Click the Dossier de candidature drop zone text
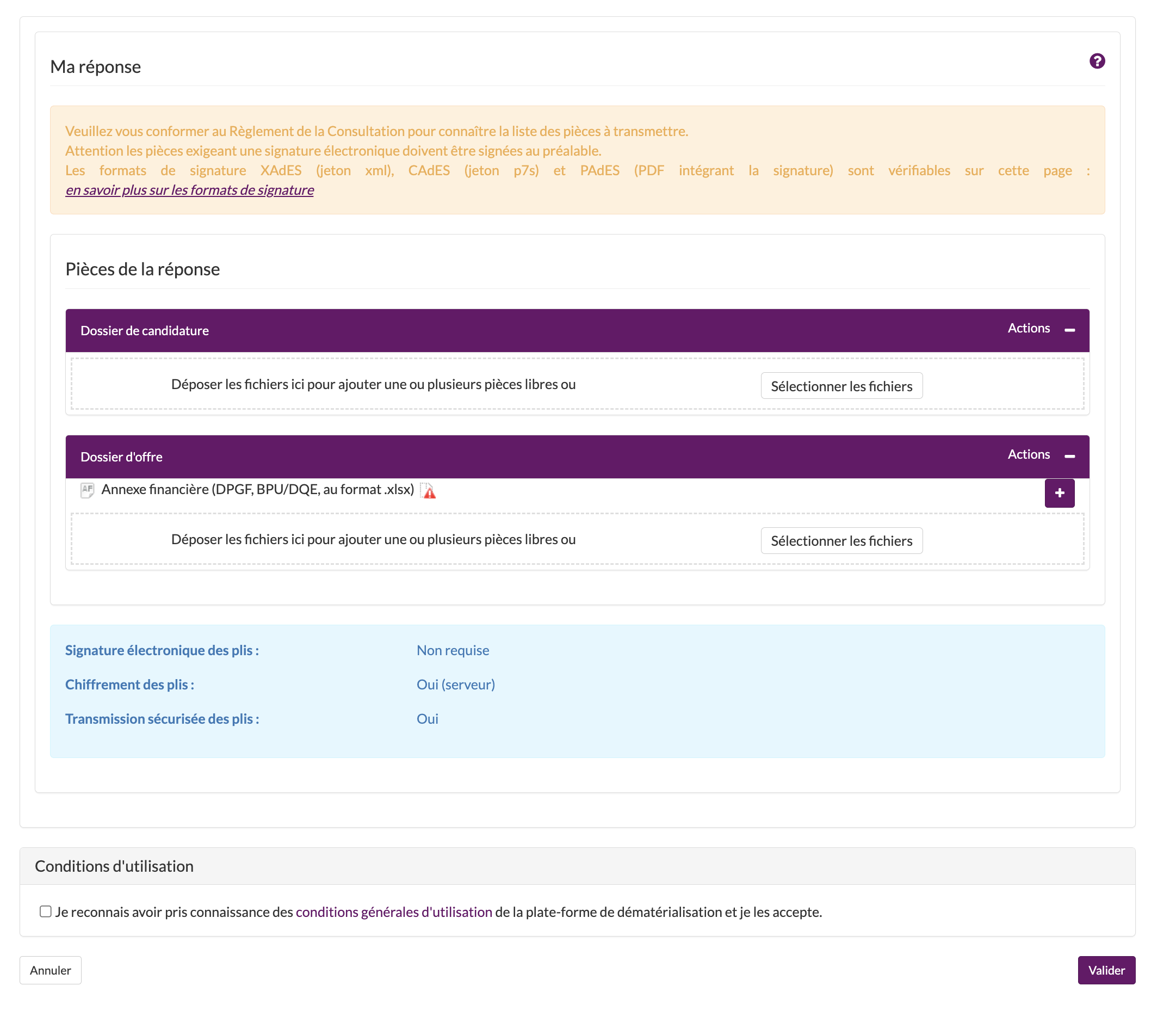The height and width of the screenshot is (1035, 1176). (x=373, y=384)
